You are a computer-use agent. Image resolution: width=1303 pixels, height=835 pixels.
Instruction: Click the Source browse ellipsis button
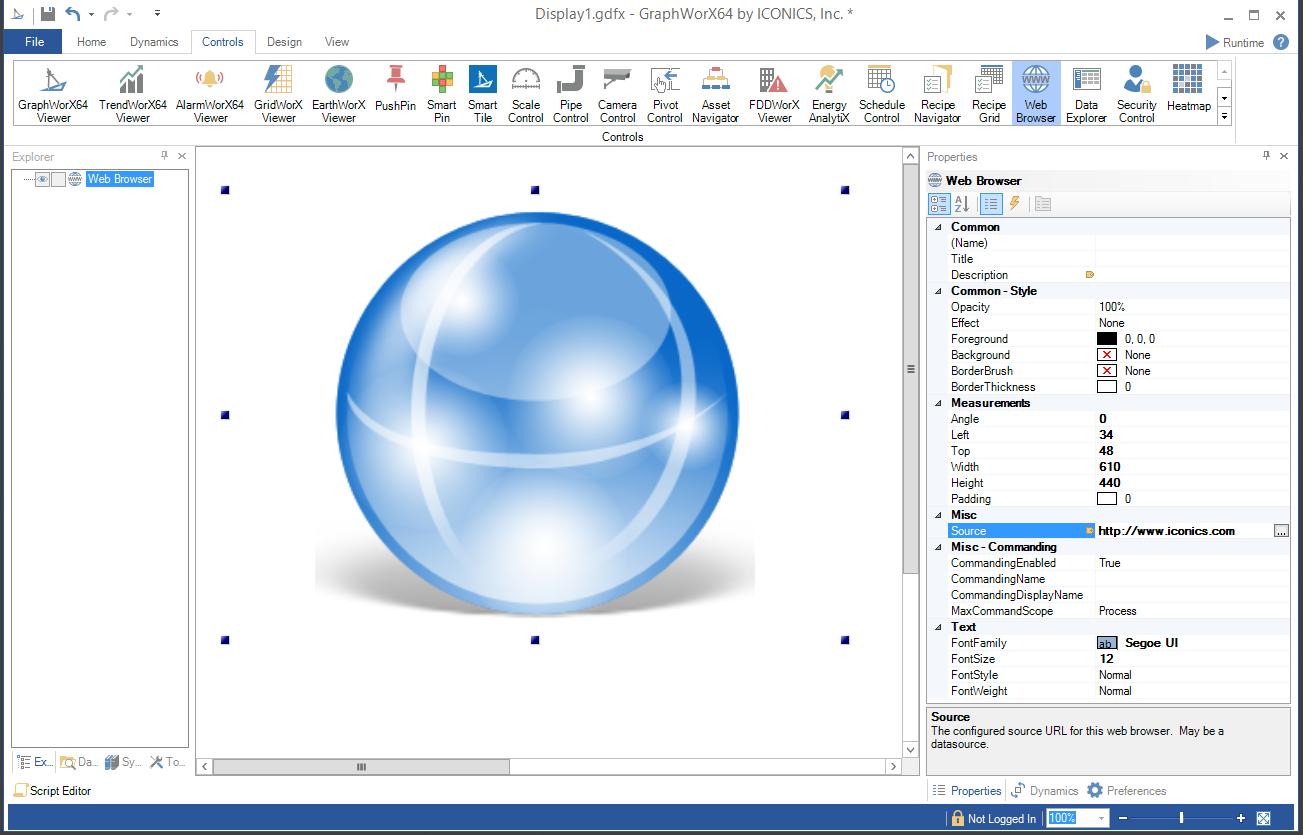point(1281,531)
